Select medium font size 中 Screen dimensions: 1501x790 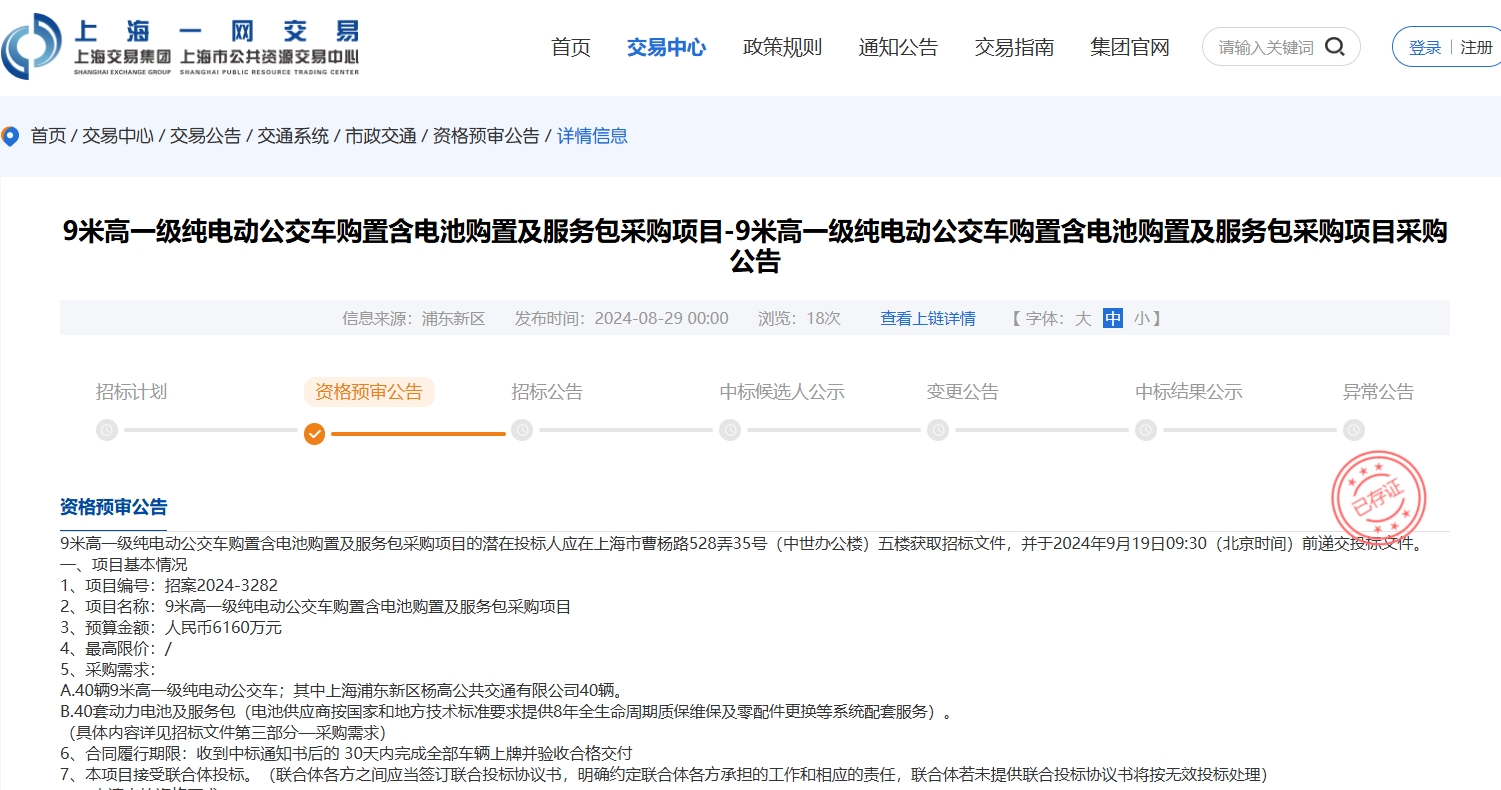1113,319
